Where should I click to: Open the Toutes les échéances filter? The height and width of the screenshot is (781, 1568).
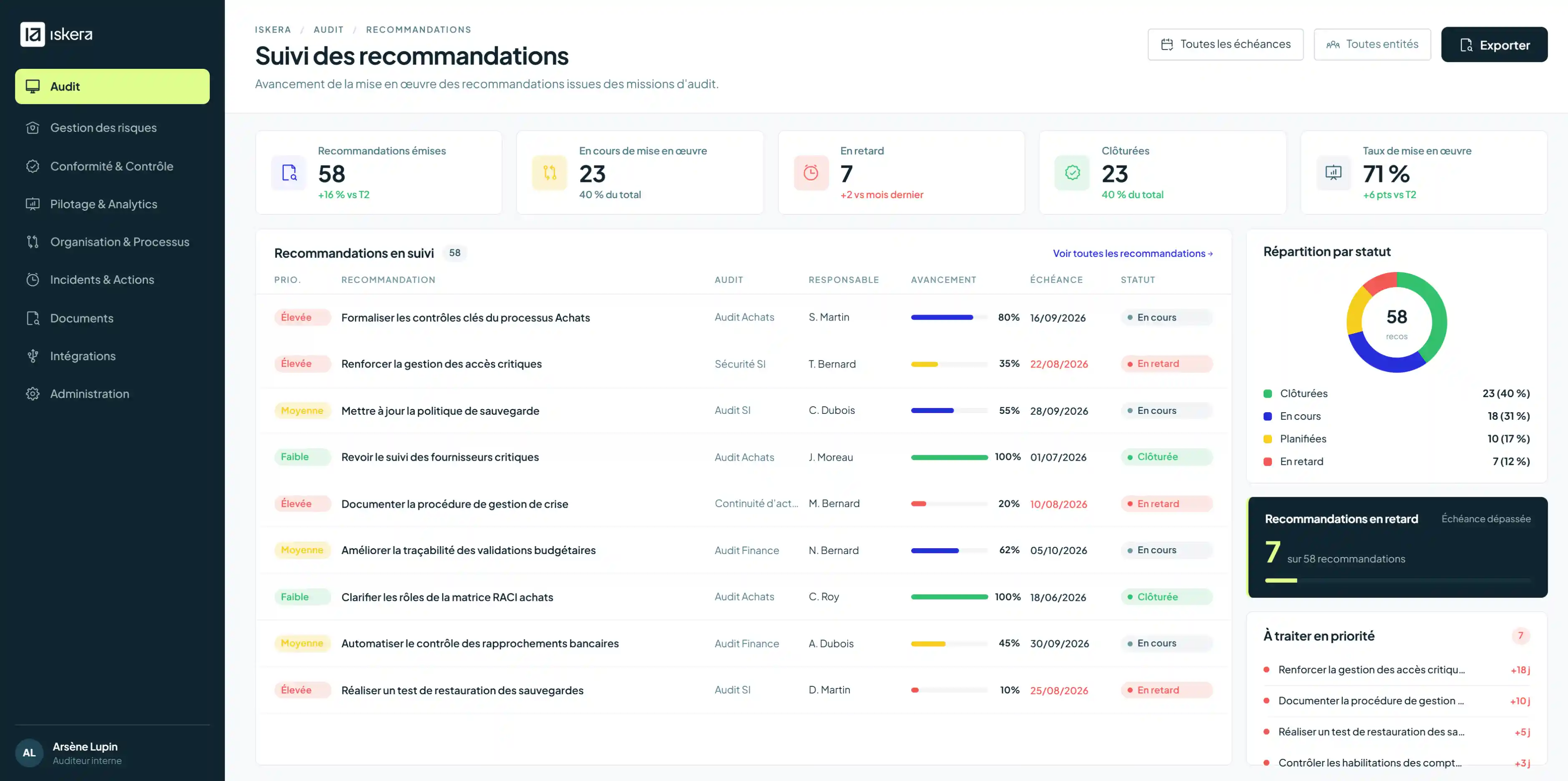coord(1225,45)
